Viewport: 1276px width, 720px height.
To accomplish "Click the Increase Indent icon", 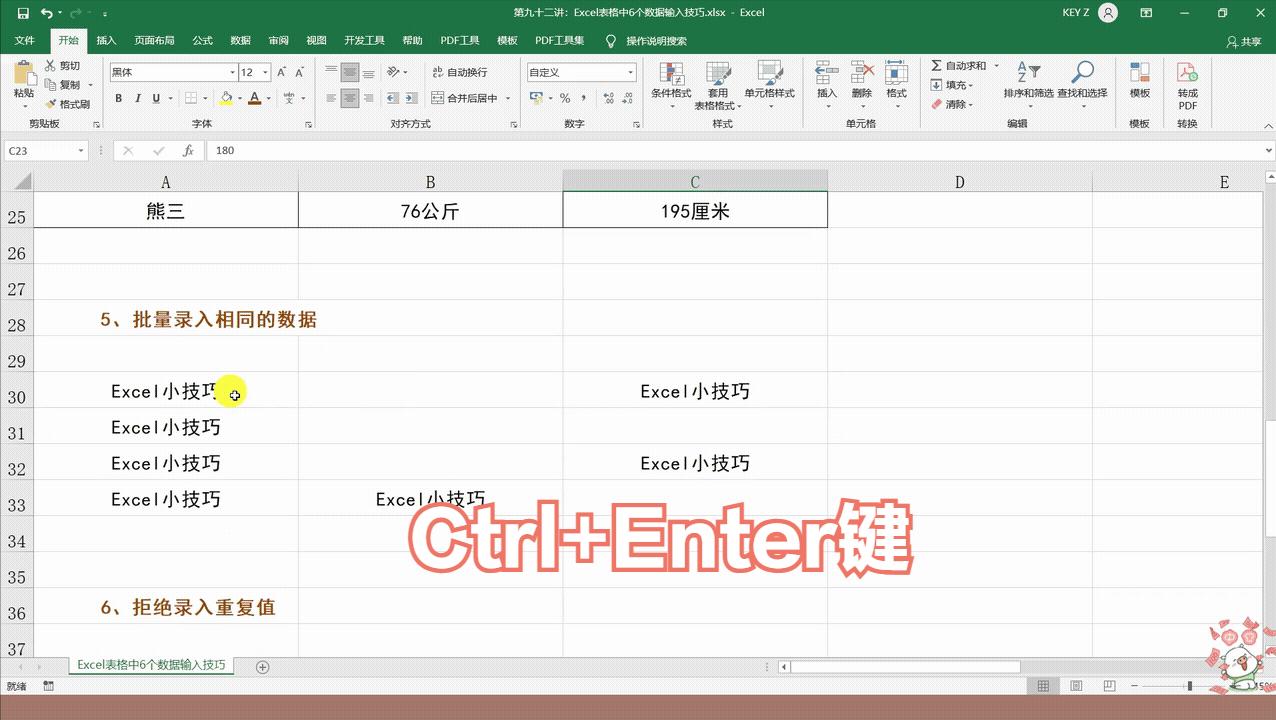I will (411, 98).
